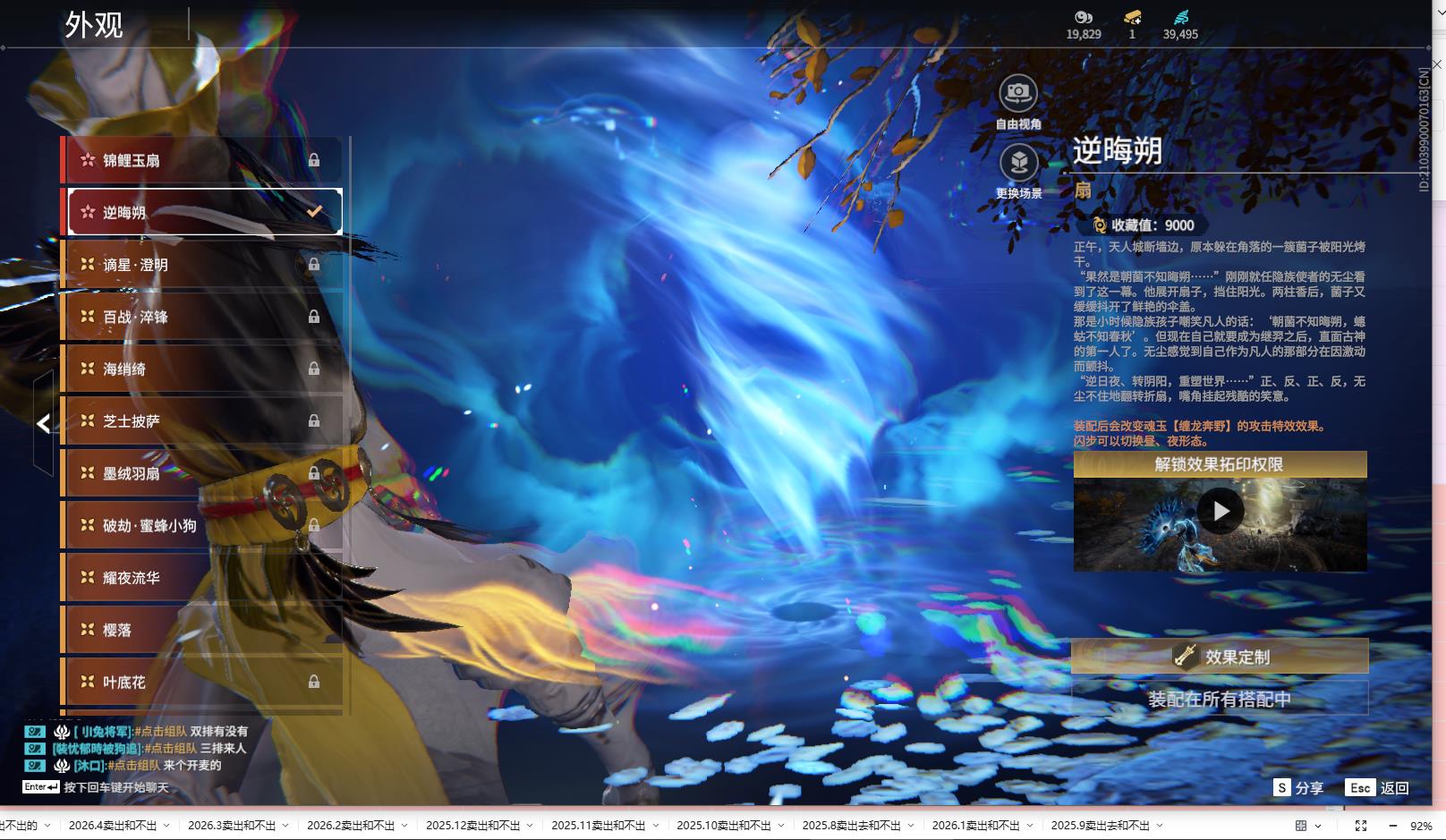Click the silver coin currency icon
1446x840 pixels.
1084,17
